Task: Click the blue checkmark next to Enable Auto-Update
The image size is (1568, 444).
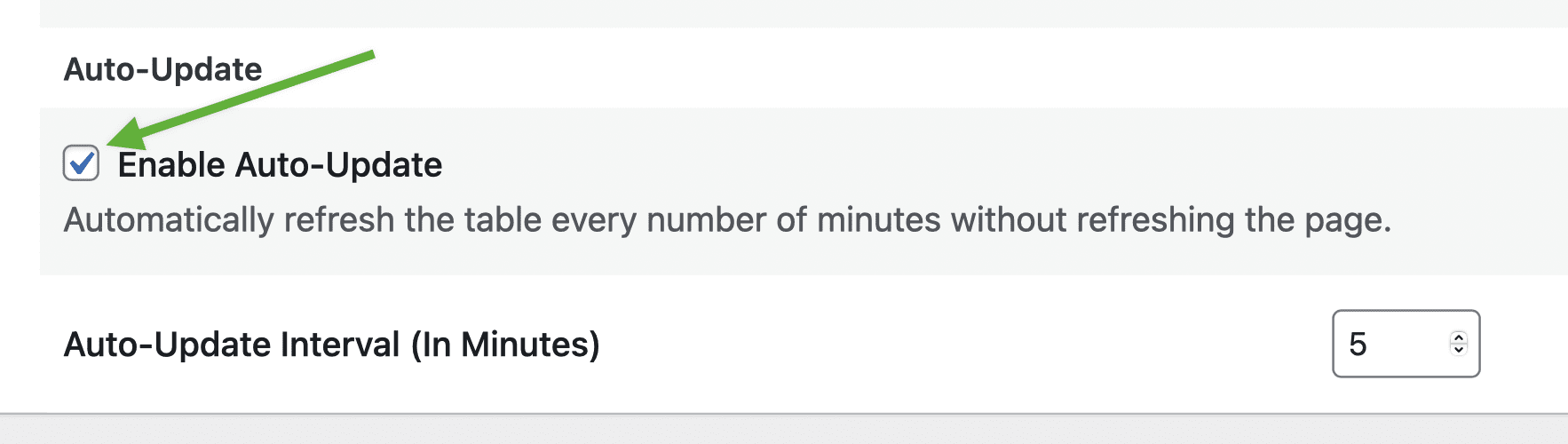Action: [x=82, y=163]
